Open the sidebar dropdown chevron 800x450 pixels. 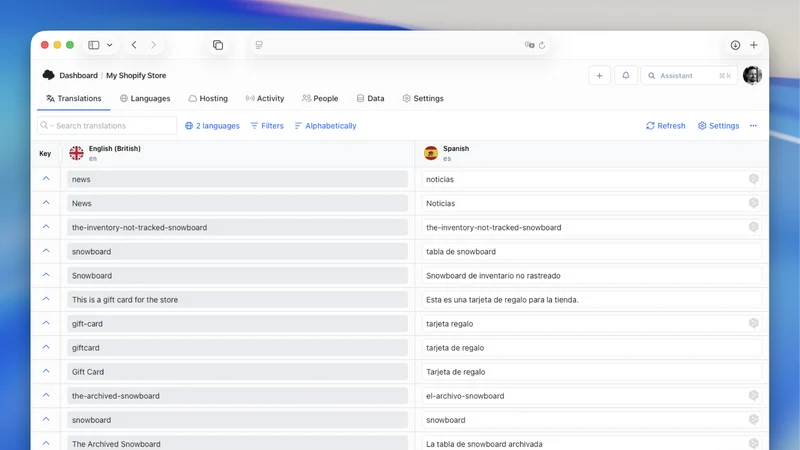[x=110, y=45]
